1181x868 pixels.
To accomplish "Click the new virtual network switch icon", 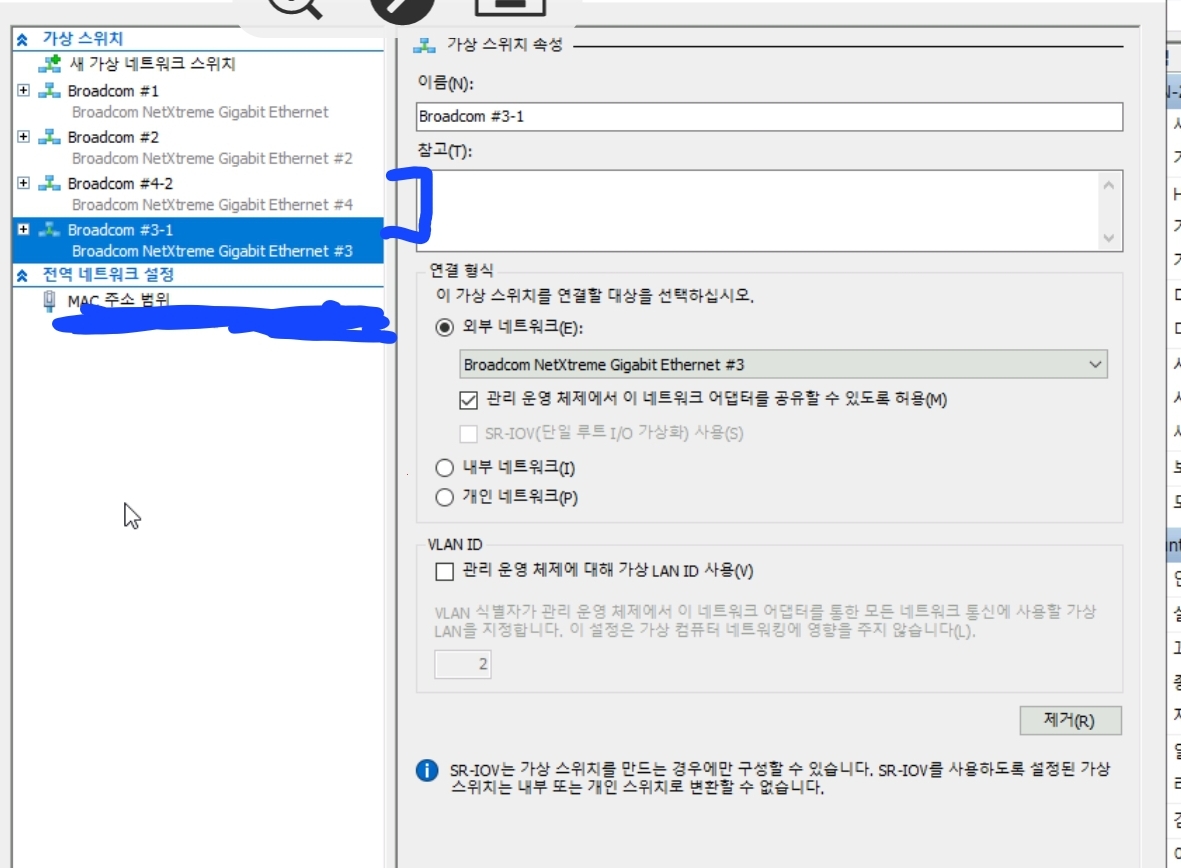I will (50, 64).
